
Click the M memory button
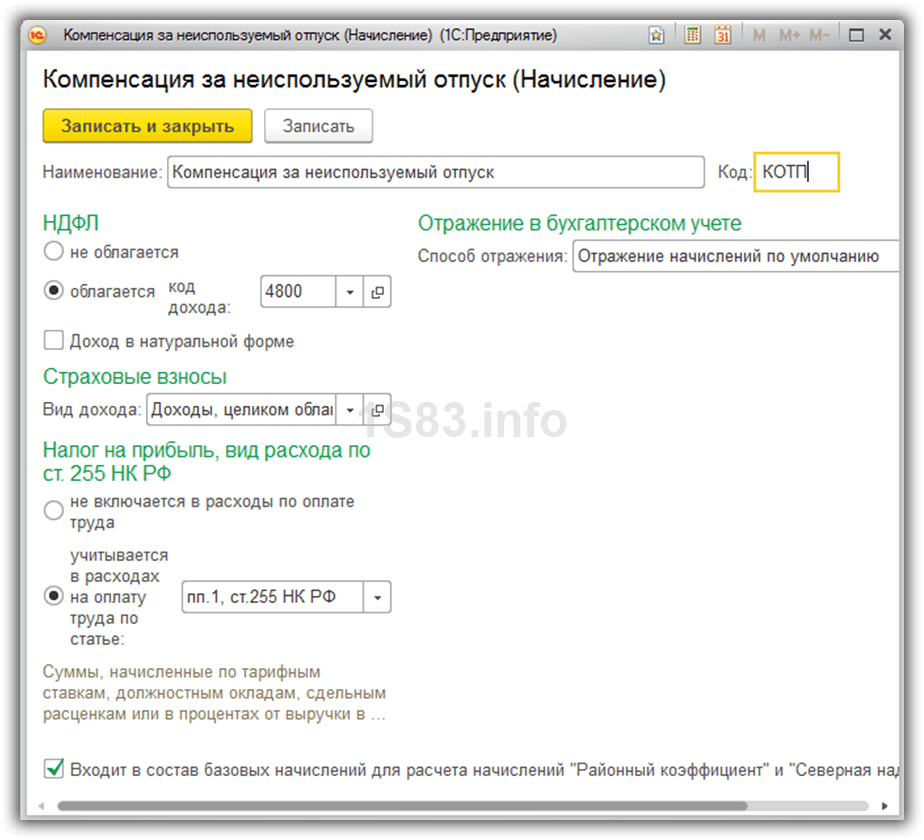pos(759,35)
